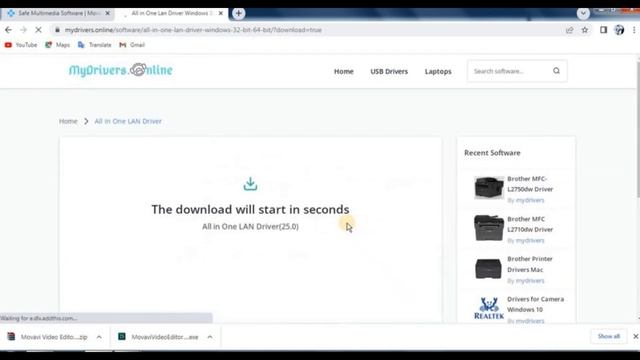Click the Search software input field
This screenshot has height=360, width=640.
509,71
